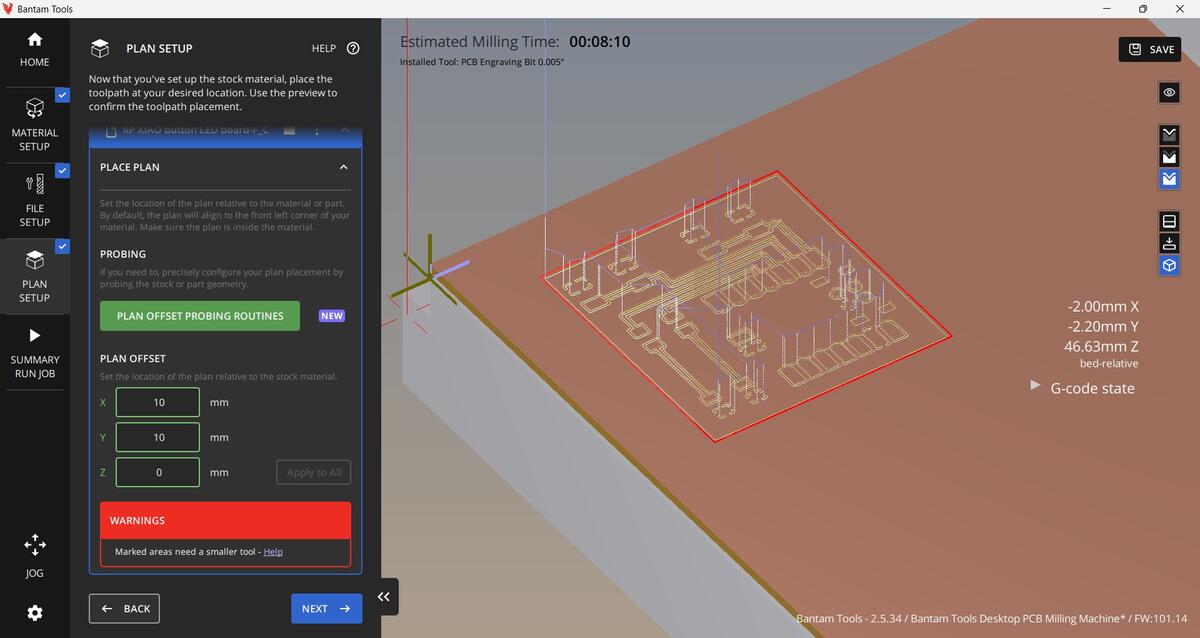Image resolution: width=1200 pixels, height=638 pixels.
Task: Edit the Z plan offset field
Action: coord(158,472)
